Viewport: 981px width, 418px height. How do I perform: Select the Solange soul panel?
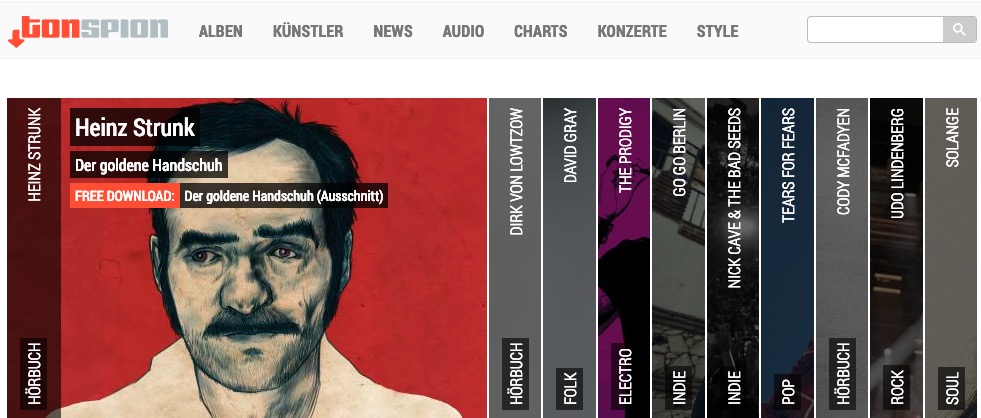(x=950, y=258)
